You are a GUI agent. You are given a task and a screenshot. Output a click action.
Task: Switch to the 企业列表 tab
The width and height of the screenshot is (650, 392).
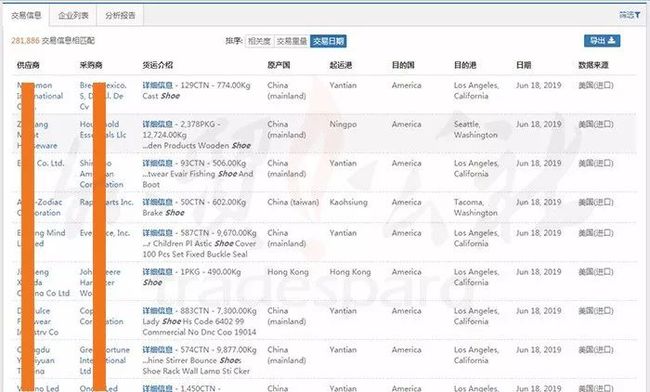pyautogui.click(x=73, y=16)
